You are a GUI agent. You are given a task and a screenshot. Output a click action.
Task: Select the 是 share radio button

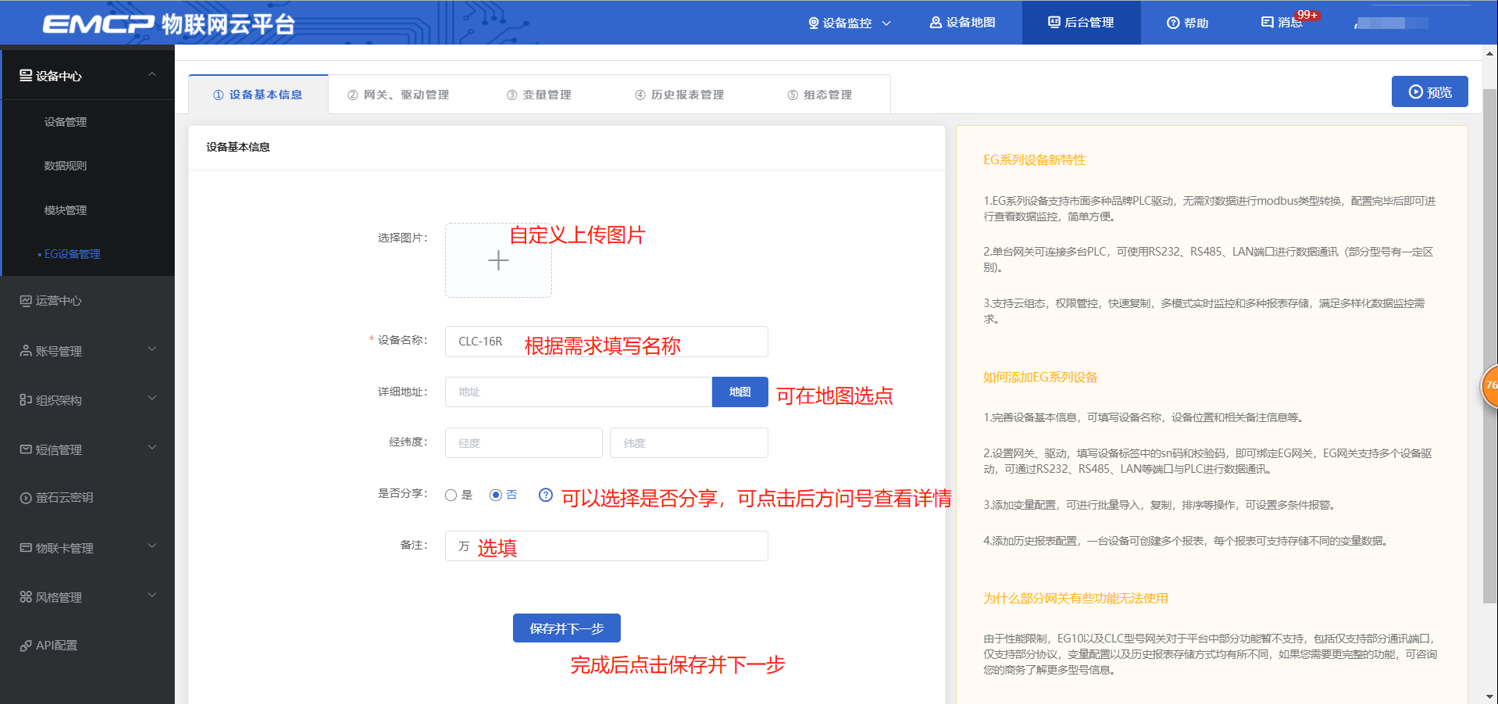[x=451, y=495]
